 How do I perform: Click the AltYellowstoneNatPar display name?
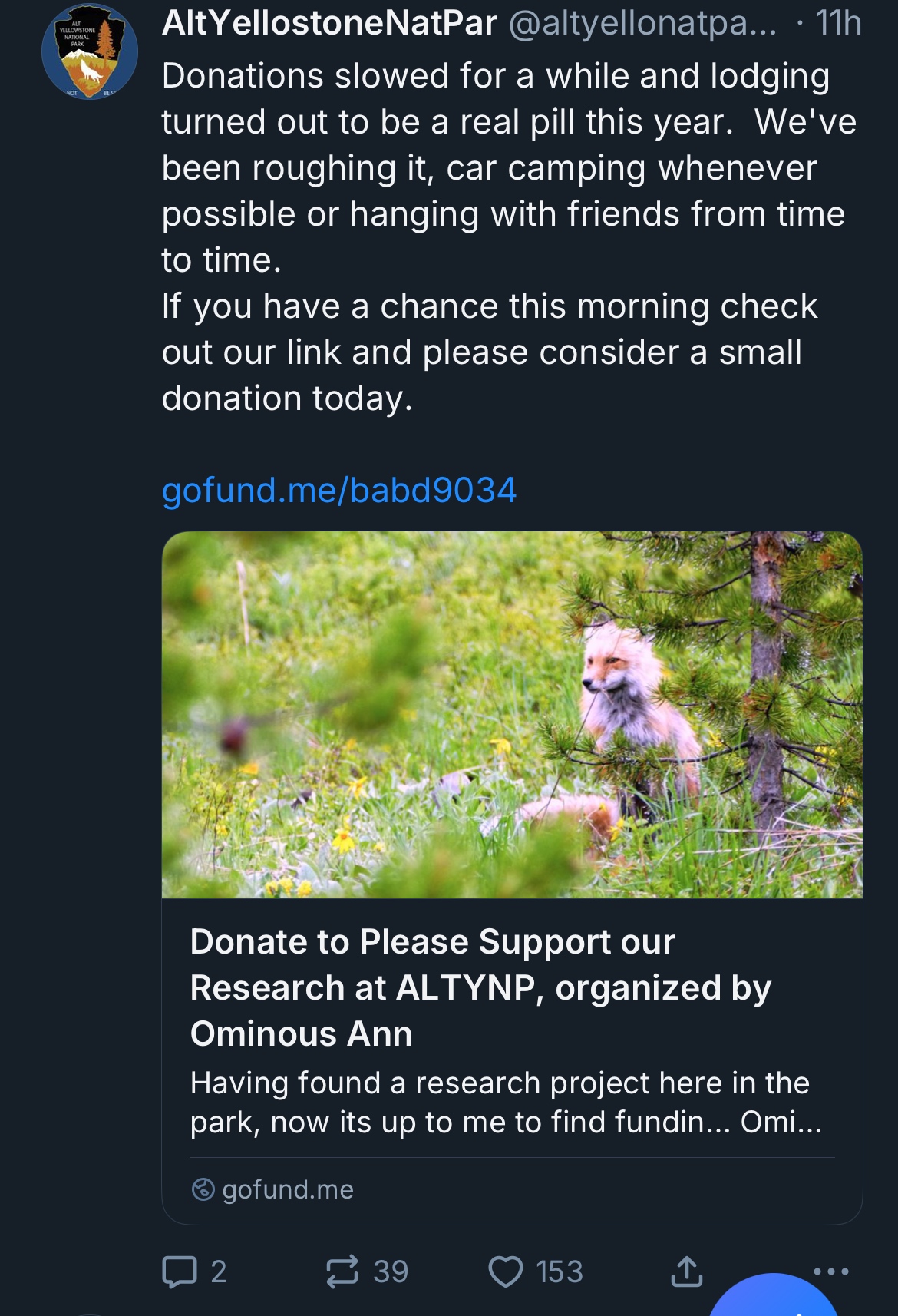coord(329,23)
